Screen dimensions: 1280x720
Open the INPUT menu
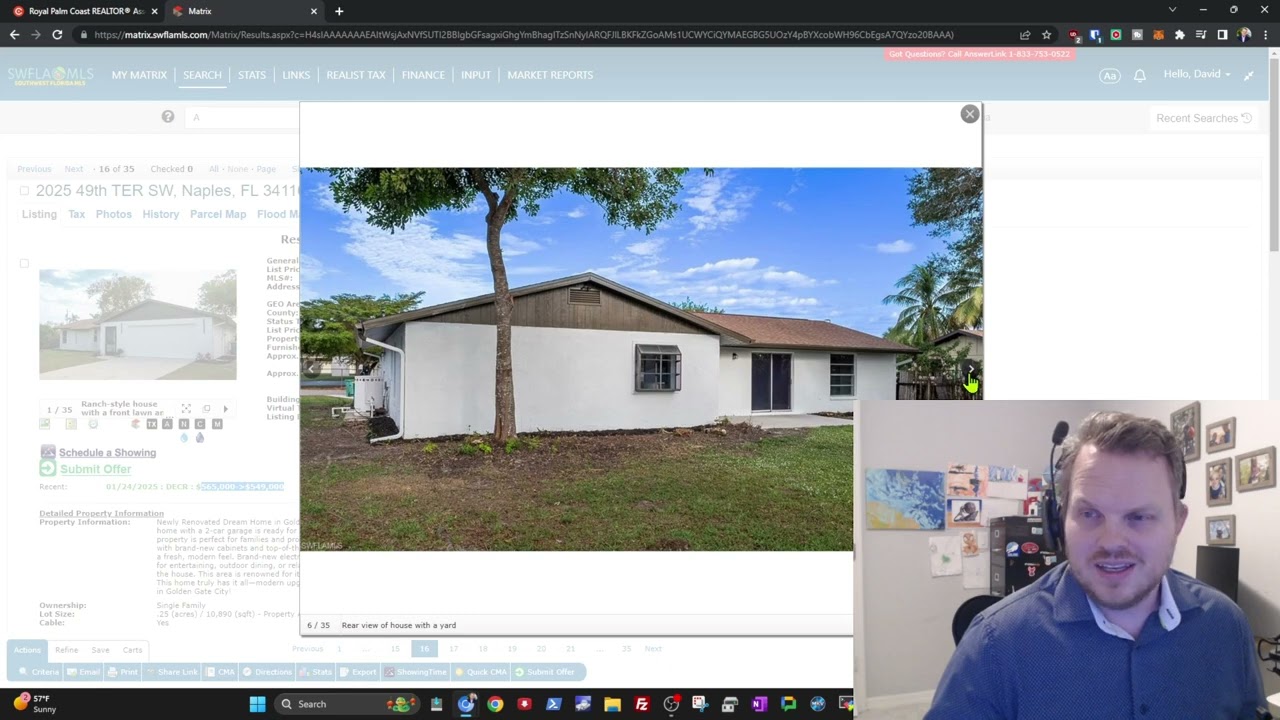click(x=476, y=75)
